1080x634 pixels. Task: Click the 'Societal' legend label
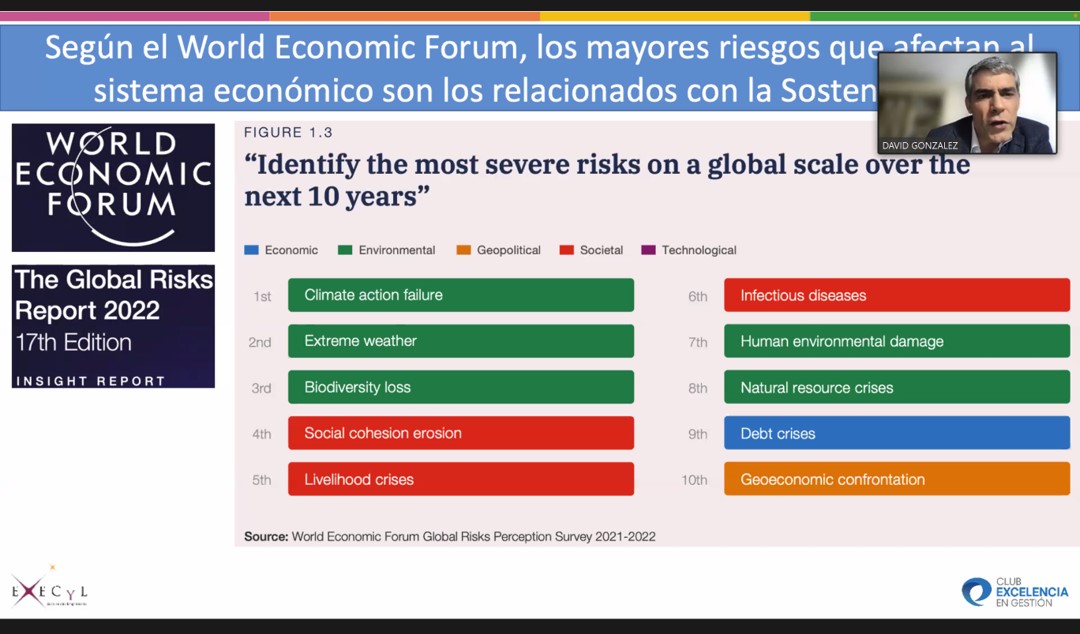[x=601, y=250]
